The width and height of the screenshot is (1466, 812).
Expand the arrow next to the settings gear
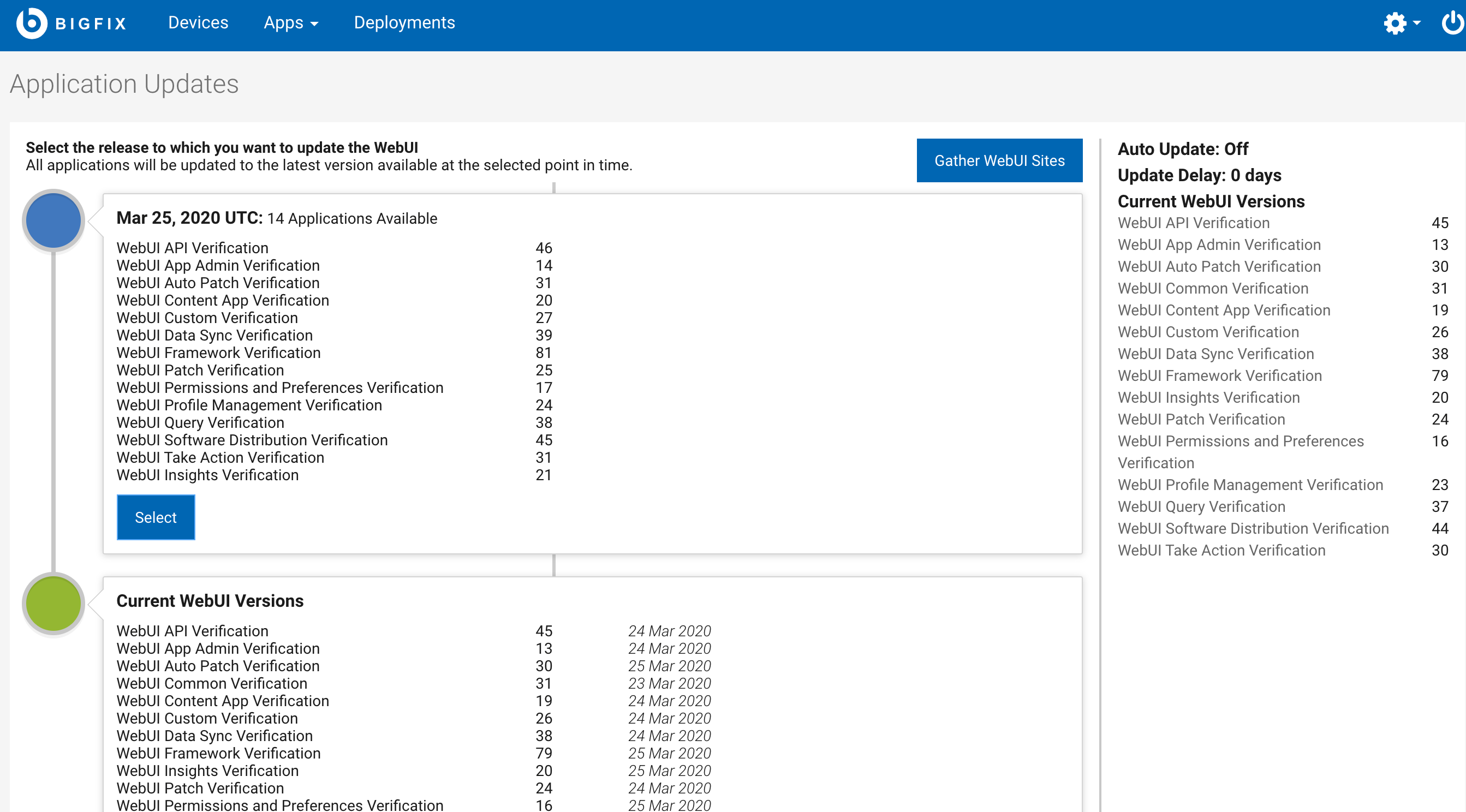(x=1416, y=24)
